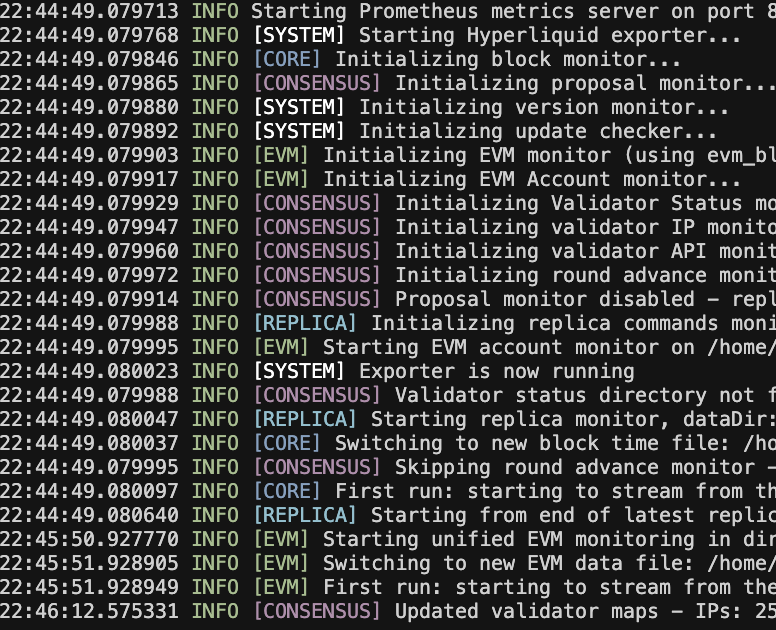This screenshot has height=630, width=776.
Task: Select the [REPLICA] tag at 22:44:49.080047
Action: click(305, 420)
